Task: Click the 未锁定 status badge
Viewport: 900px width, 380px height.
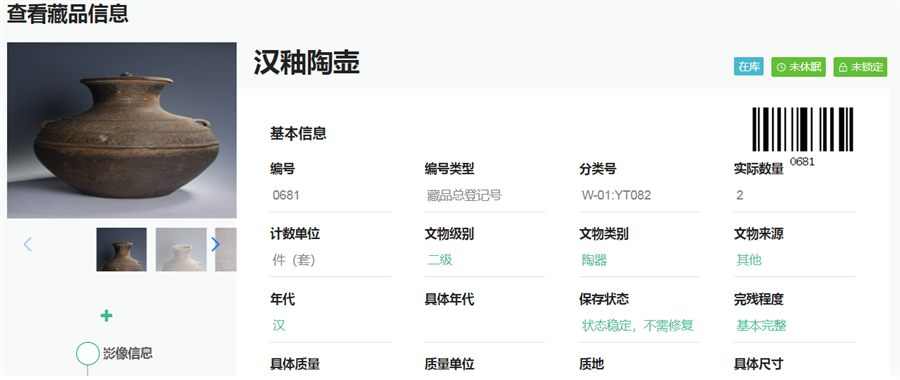Action: pos(860,67)
